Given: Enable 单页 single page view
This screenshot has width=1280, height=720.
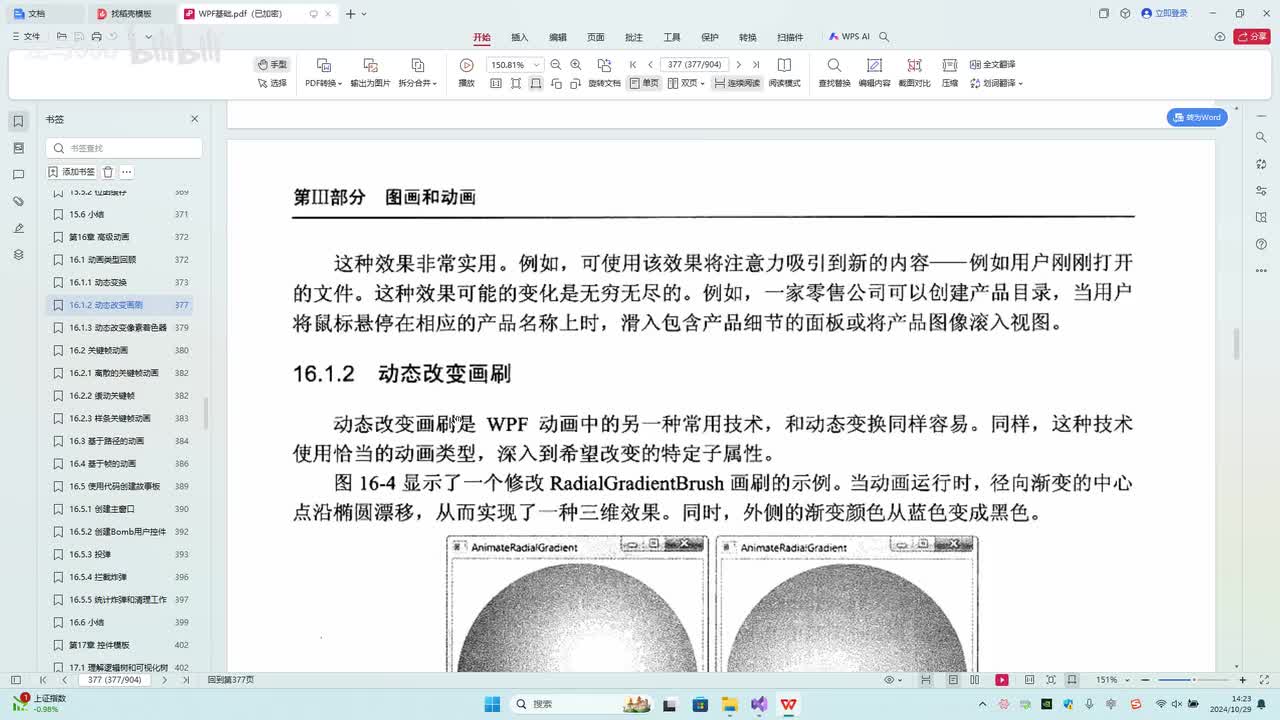Looking at the screenshot, I should [644, 83].
